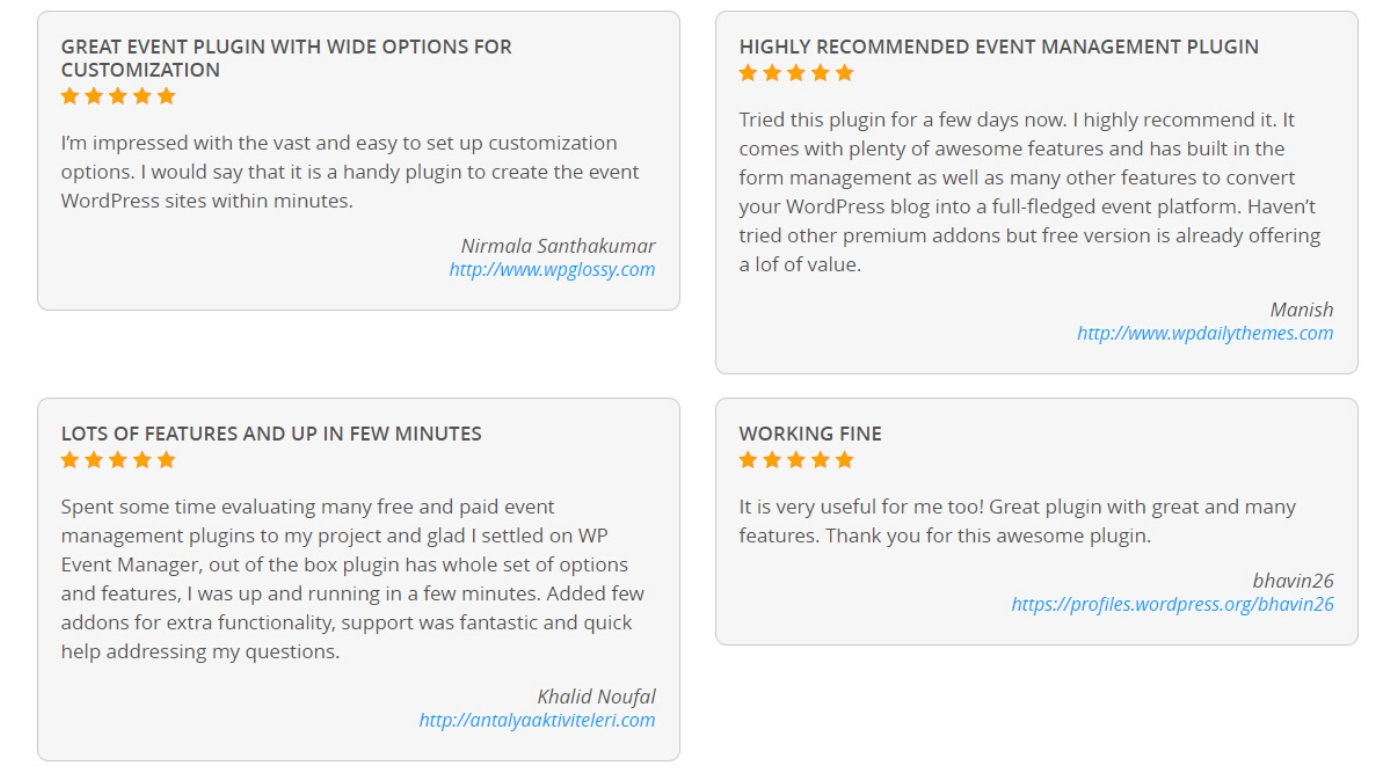Select the Great Event Plugin review title
The width and height of the screenshot is (1398, 769).
(286, 58)
